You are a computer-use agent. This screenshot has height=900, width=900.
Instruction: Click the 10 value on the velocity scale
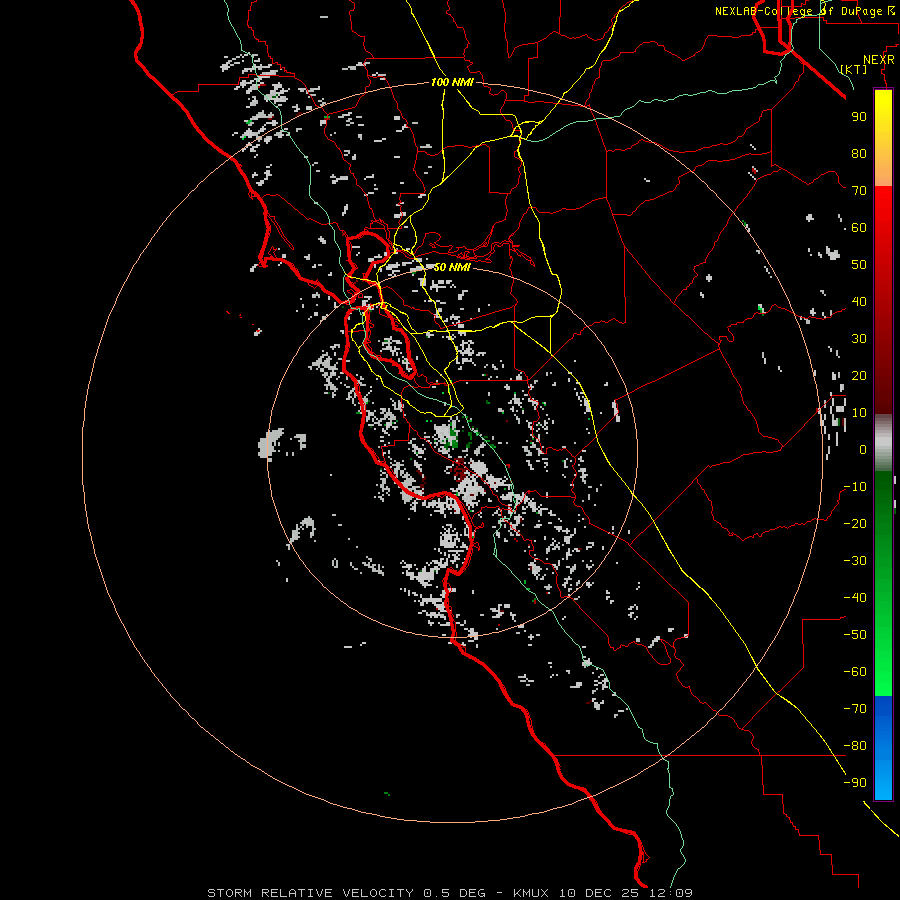coord(859,413)
